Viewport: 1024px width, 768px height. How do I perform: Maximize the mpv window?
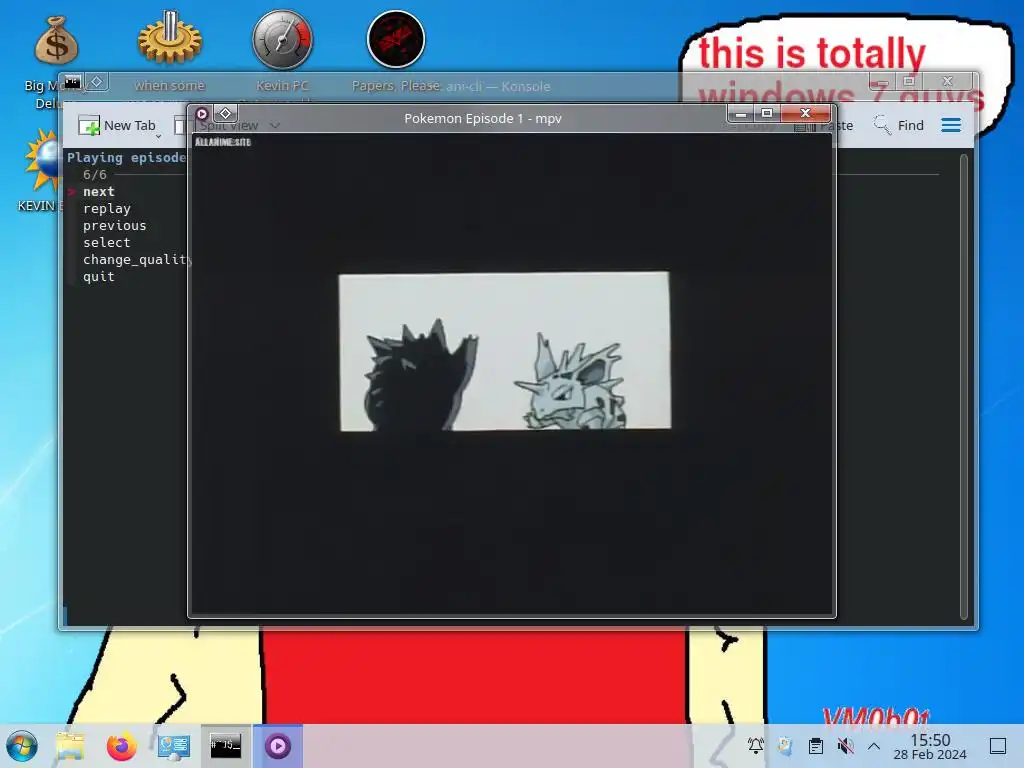point(767,114)
